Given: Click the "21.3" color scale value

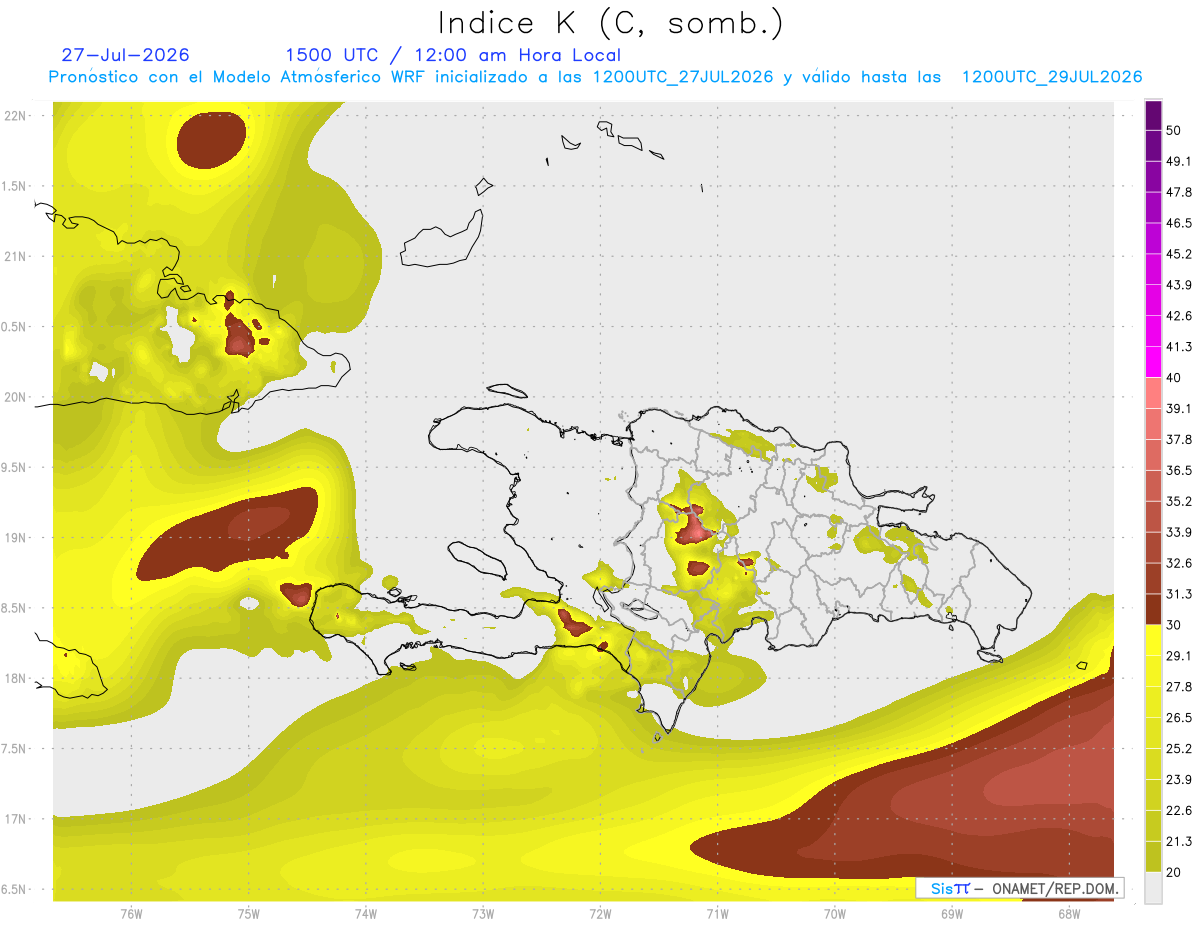Looking at the screenshot, I should (x=1179, y=841).
